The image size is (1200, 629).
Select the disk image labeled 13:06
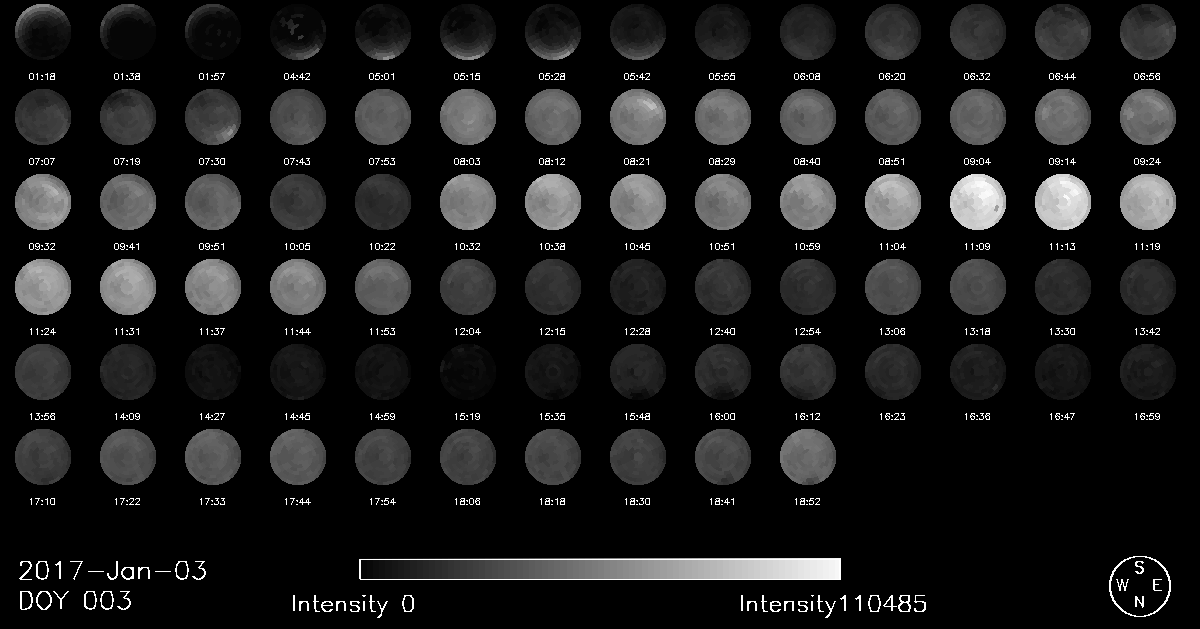tap(893, 287)
